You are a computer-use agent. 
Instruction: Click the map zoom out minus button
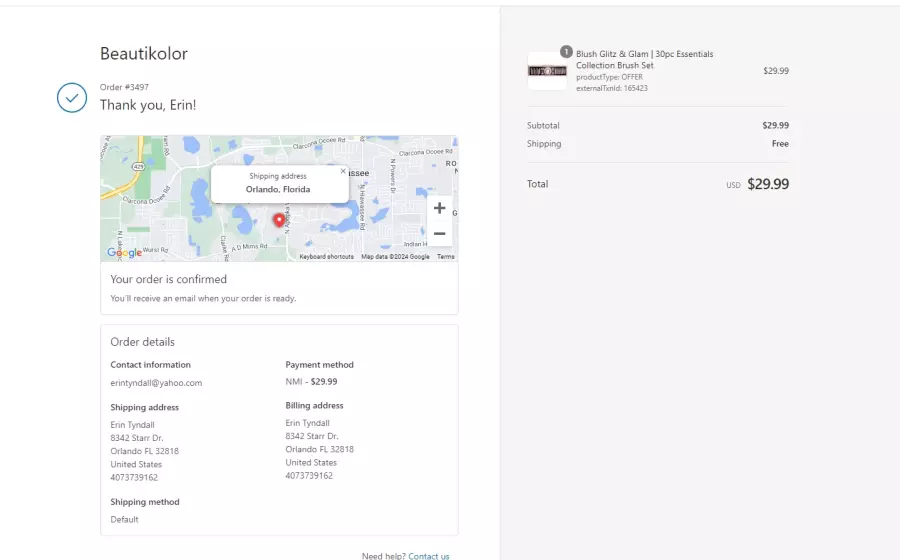[x=439, y=234]
